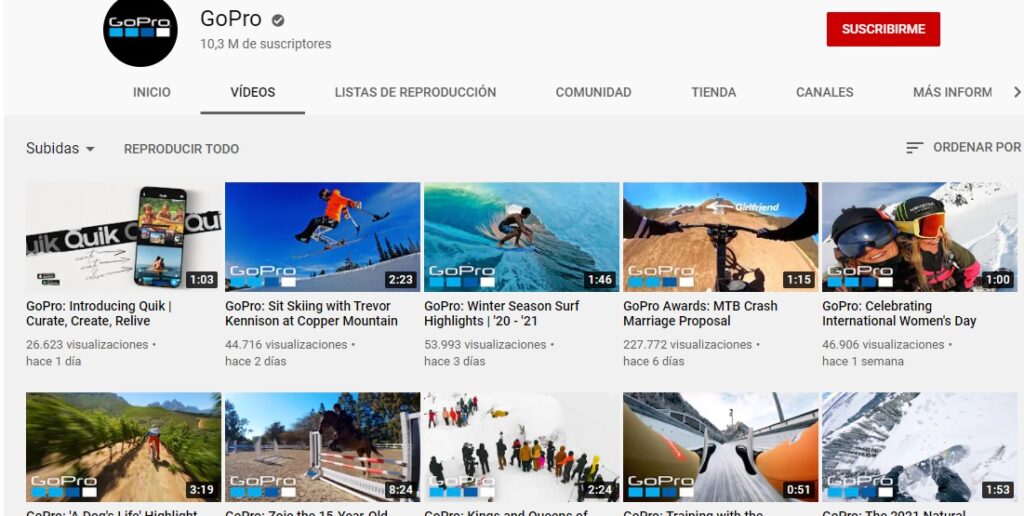Click the hace 6 días upload date

(654, 361)
